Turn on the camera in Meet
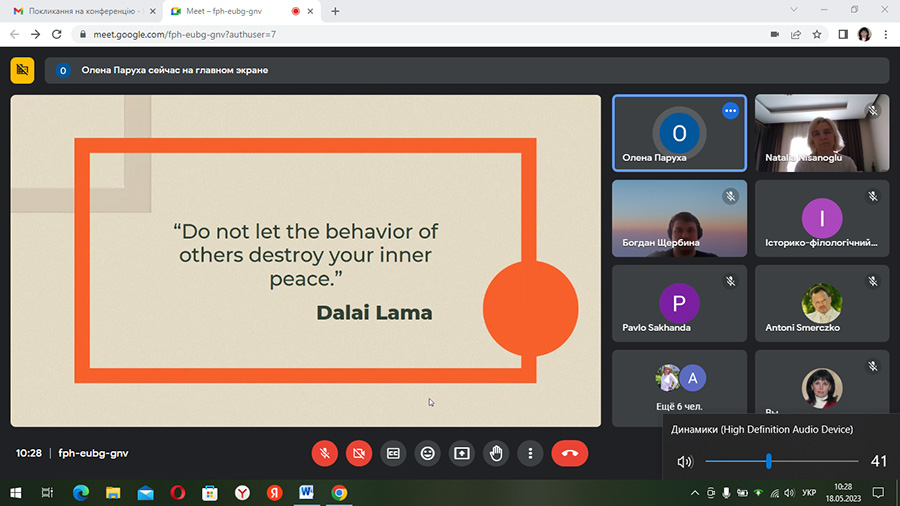This screenshot has width=900, height=506. pos(359,453)
